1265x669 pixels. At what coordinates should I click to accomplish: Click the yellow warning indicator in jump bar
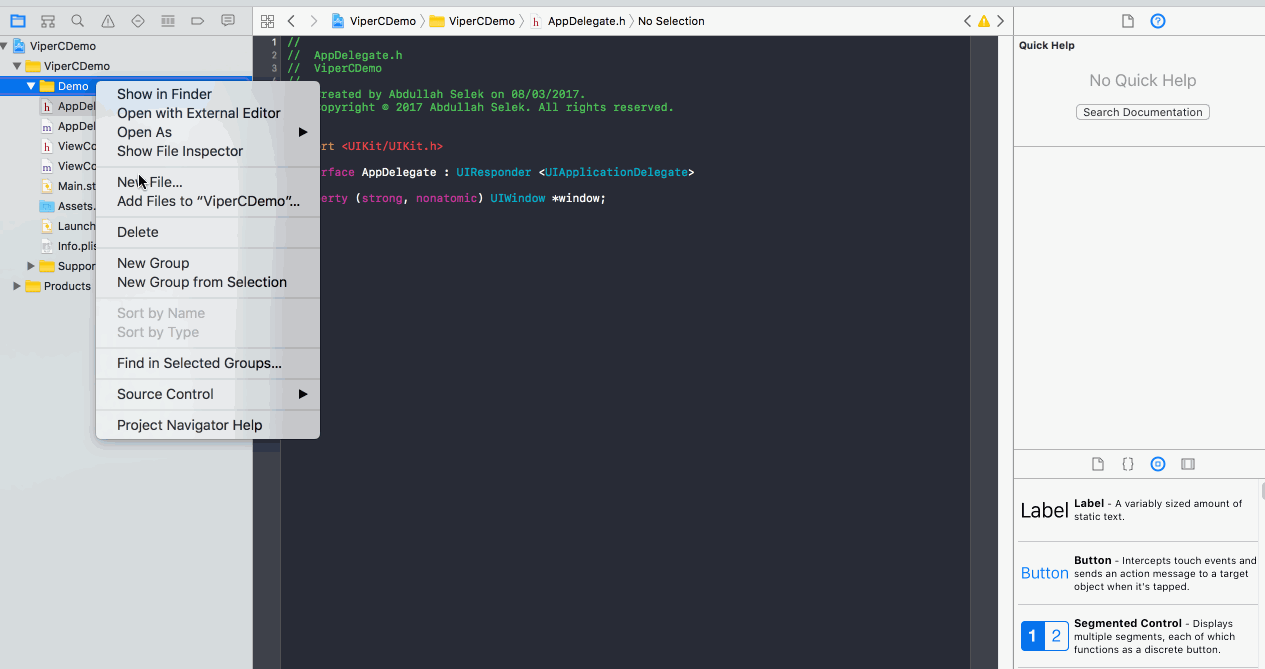tap(984, 21)
